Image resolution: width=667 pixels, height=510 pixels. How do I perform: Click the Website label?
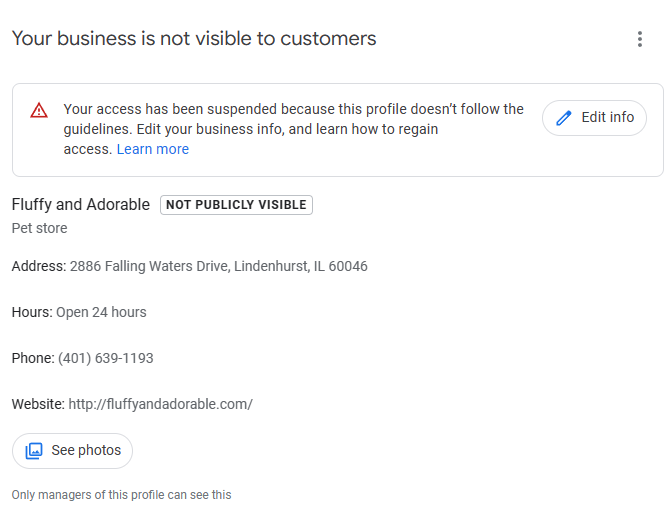38,404
